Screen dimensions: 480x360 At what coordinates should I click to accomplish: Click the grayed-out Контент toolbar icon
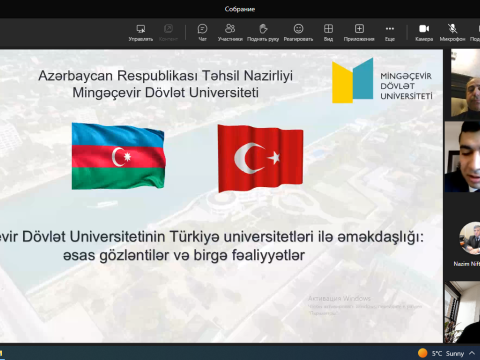(x=168, y=33)
